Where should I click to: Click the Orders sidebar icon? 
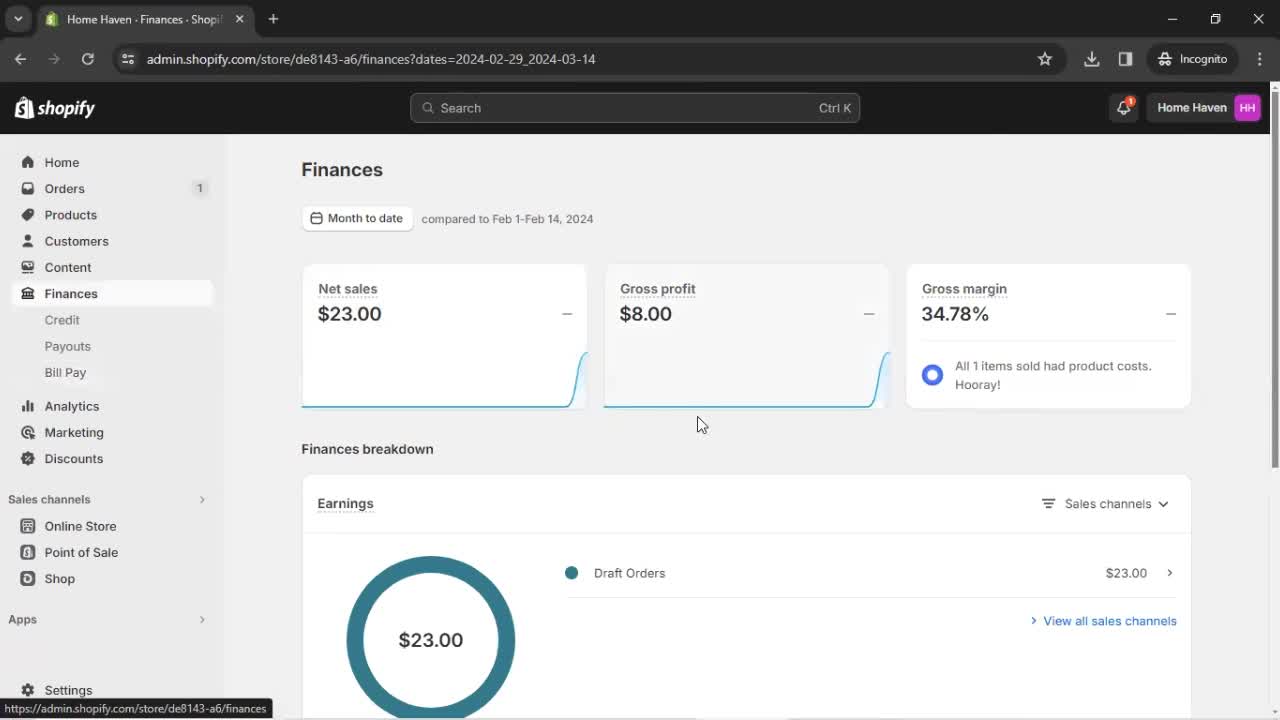click(27, 188)
